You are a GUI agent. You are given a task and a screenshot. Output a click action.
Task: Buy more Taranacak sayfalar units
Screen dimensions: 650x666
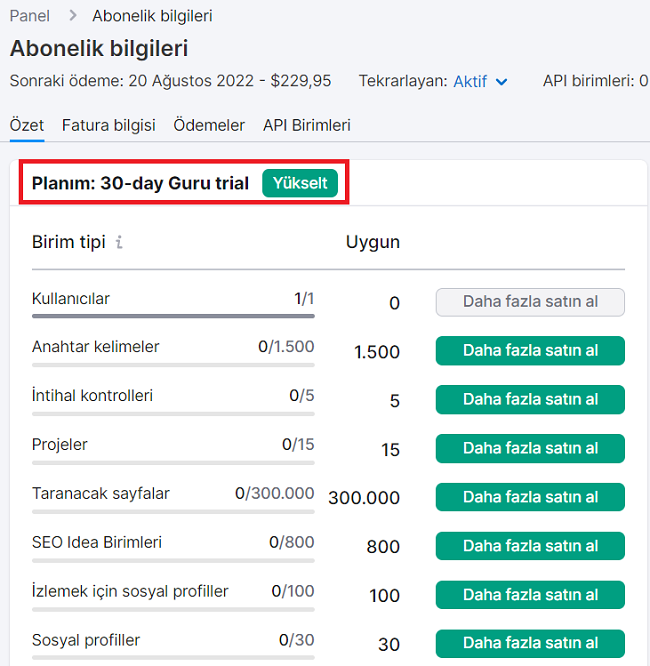pos(530,497)
